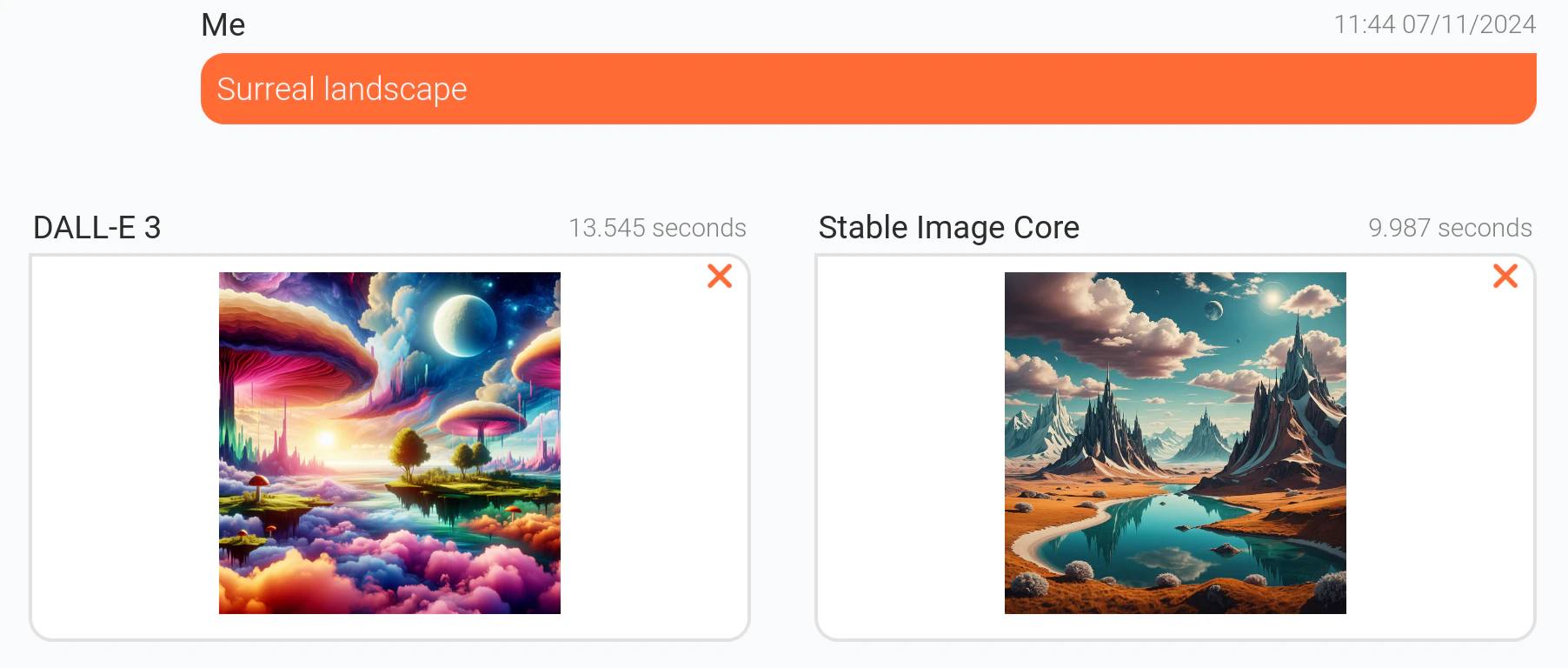The height and width of the screenshot is (668, 1568).
Task: Click inside the orange prompt message area
Action: click(782, 88)
